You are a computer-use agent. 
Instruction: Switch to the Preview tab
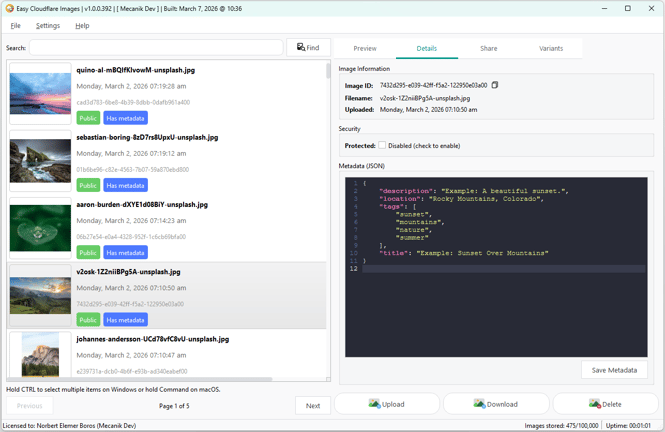(x=365, y=48)
